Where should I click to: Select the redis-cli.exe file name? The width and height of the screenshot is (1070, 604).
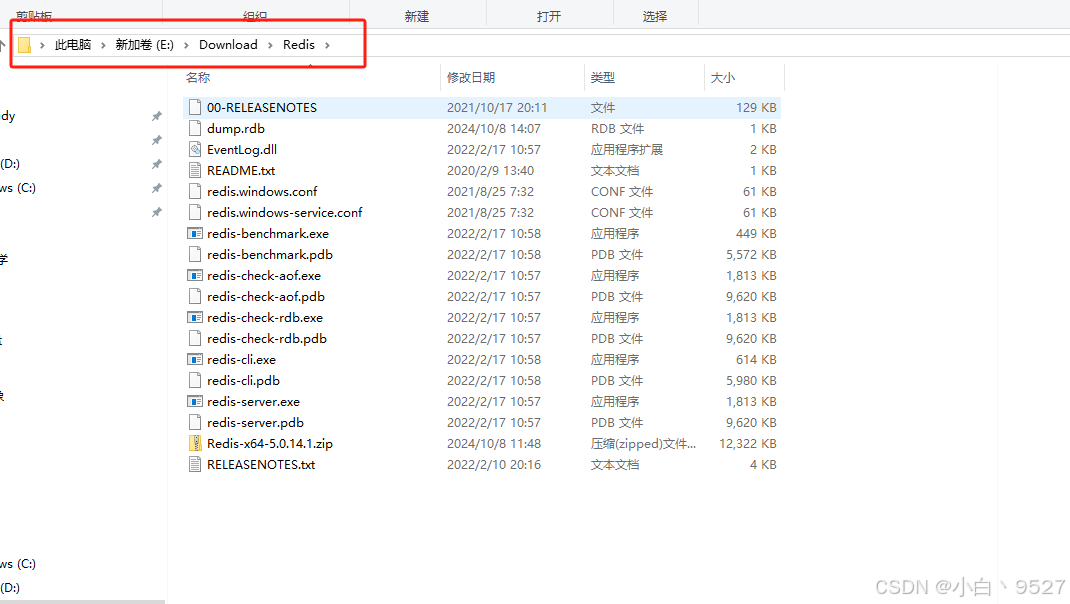(x=242, y=360)
